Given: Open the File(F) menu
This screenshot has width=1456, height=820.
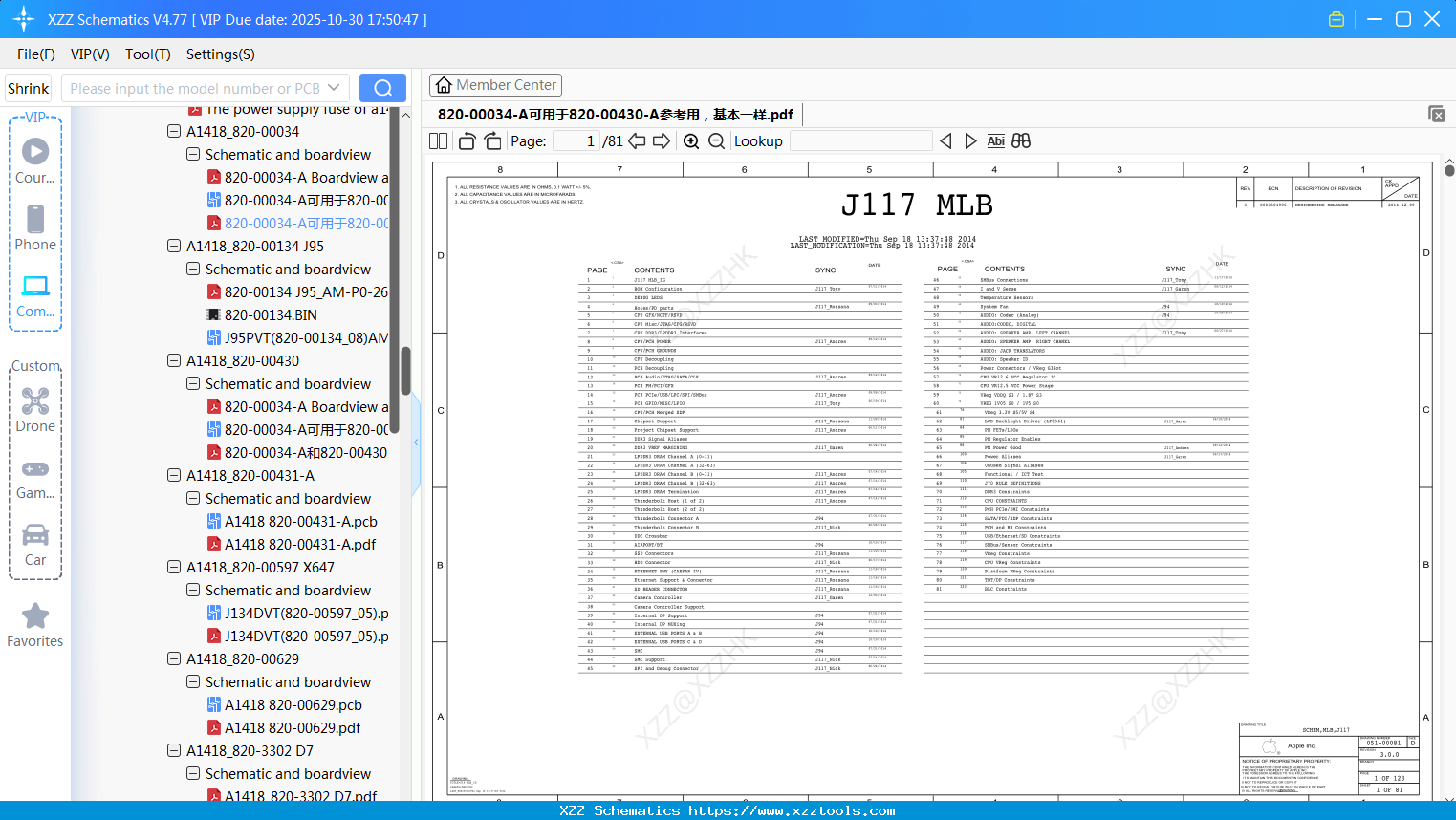Looking at the screenshot, I should 36,54.
